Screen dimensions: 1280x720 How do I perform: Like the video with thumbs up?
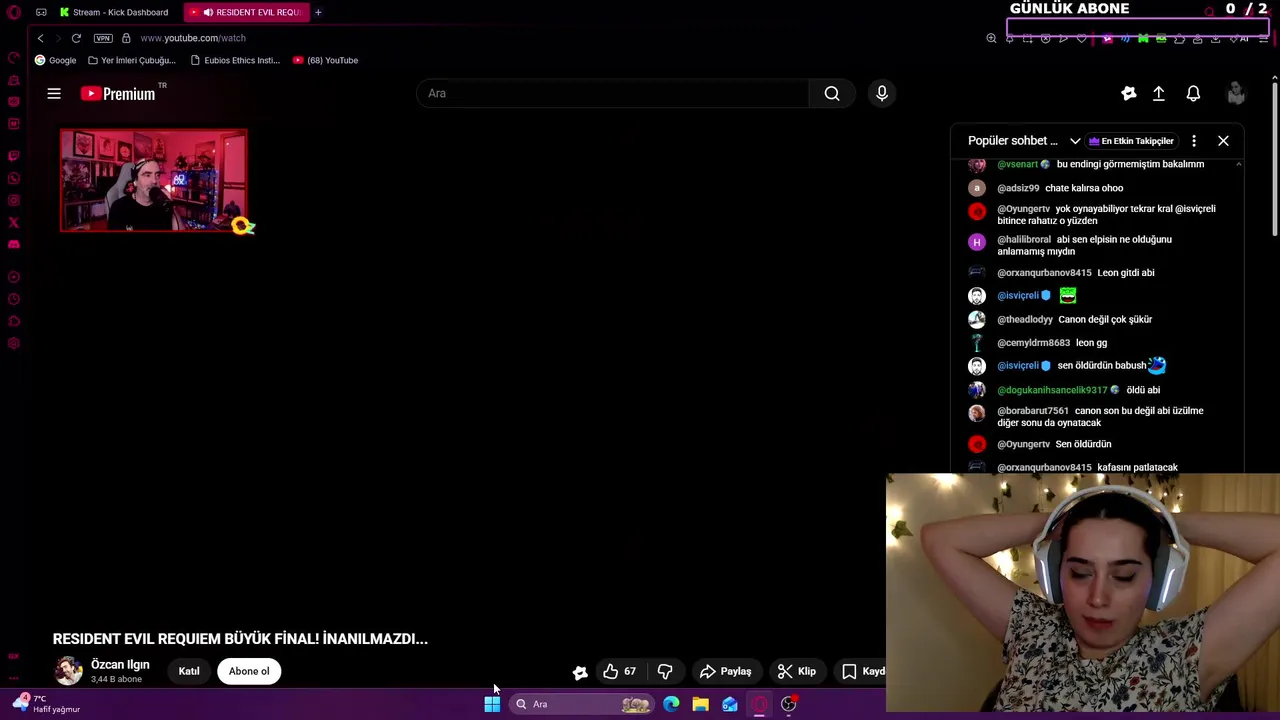pos(619,671)
